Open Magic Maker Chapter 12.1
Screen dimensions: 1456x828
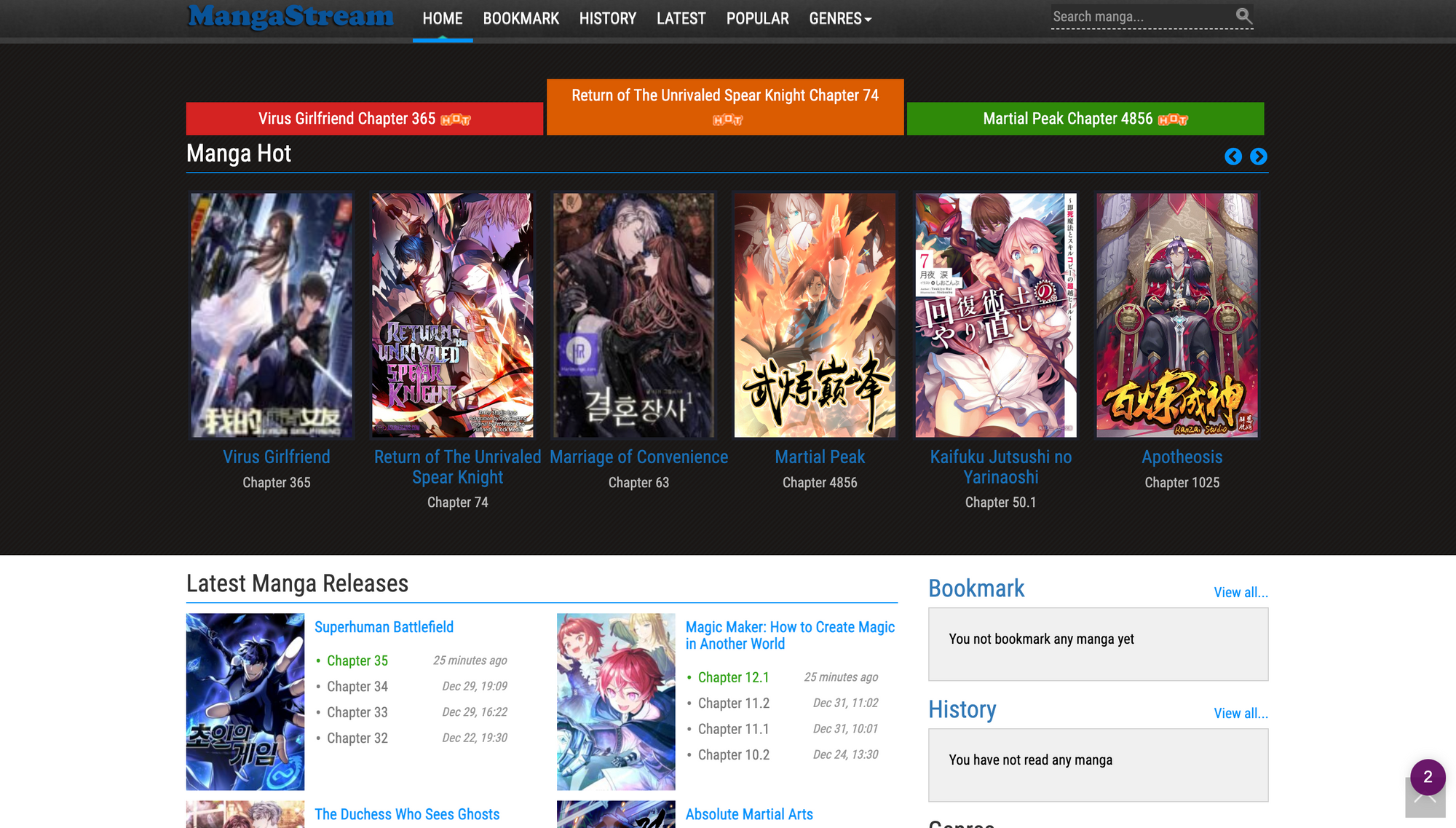pyautogui.click(x=733, y=677)
